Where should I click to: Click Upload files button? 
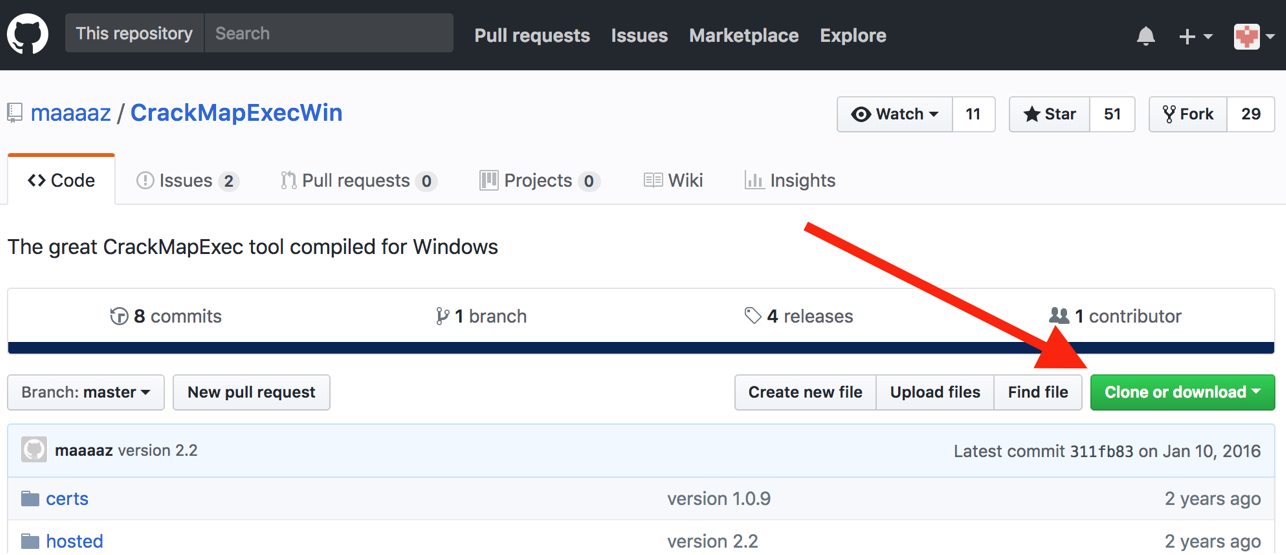click(935, 392)
